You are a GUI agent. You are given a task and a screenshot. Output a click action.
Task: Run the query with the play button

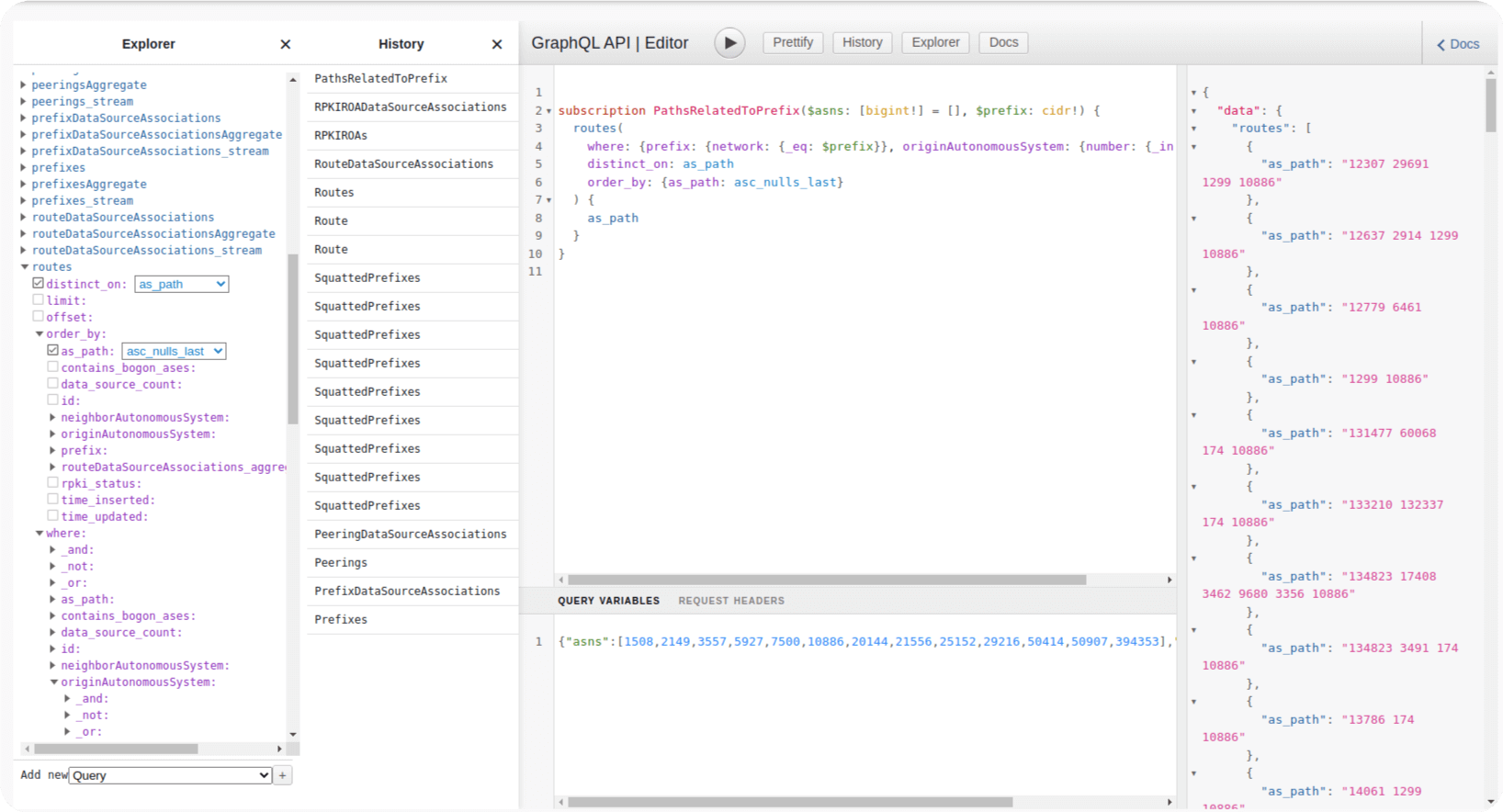(729, 43)
